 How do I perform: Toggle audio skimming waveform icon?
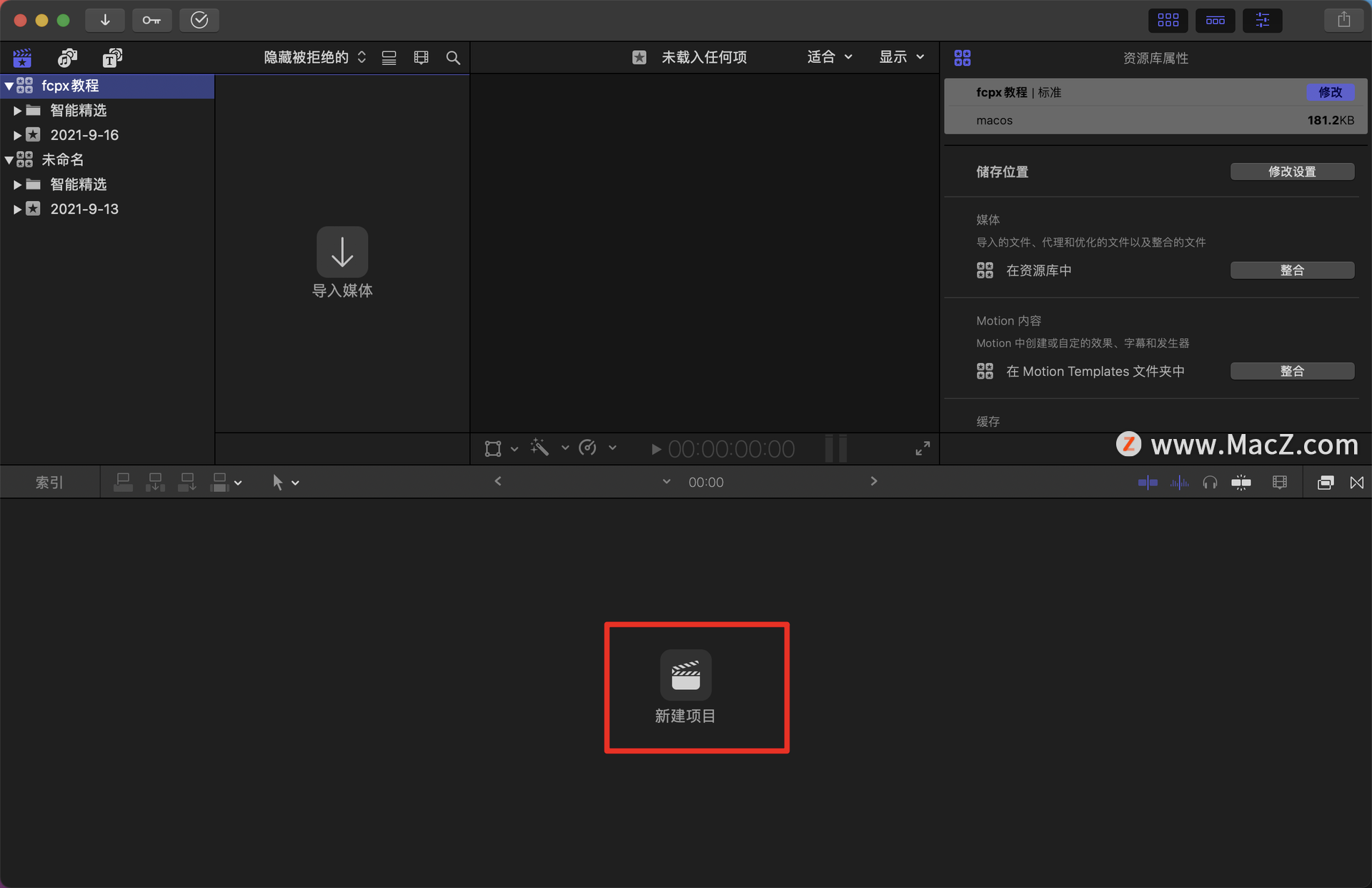point(1179,483)
